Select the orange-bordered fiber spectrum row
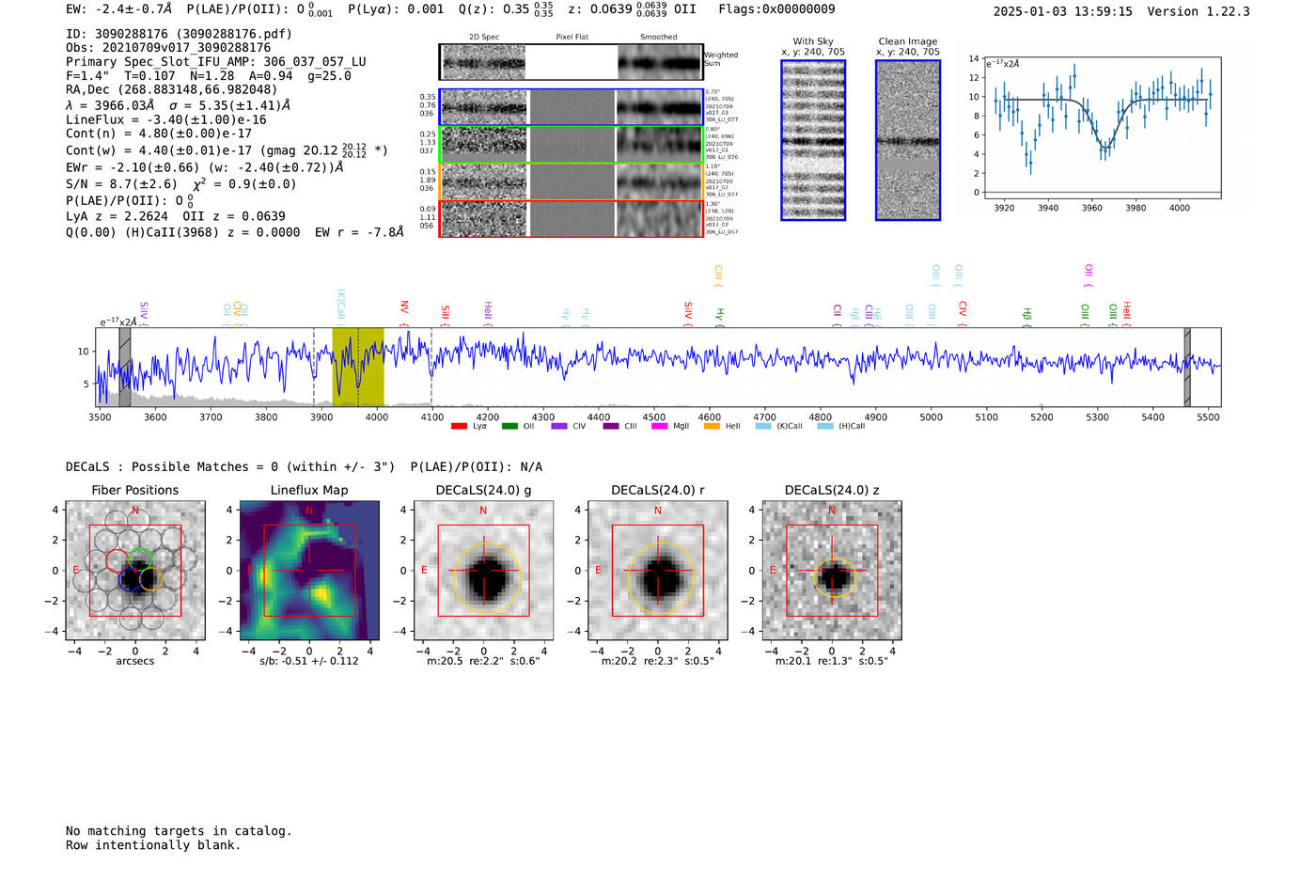 point(572,181)
